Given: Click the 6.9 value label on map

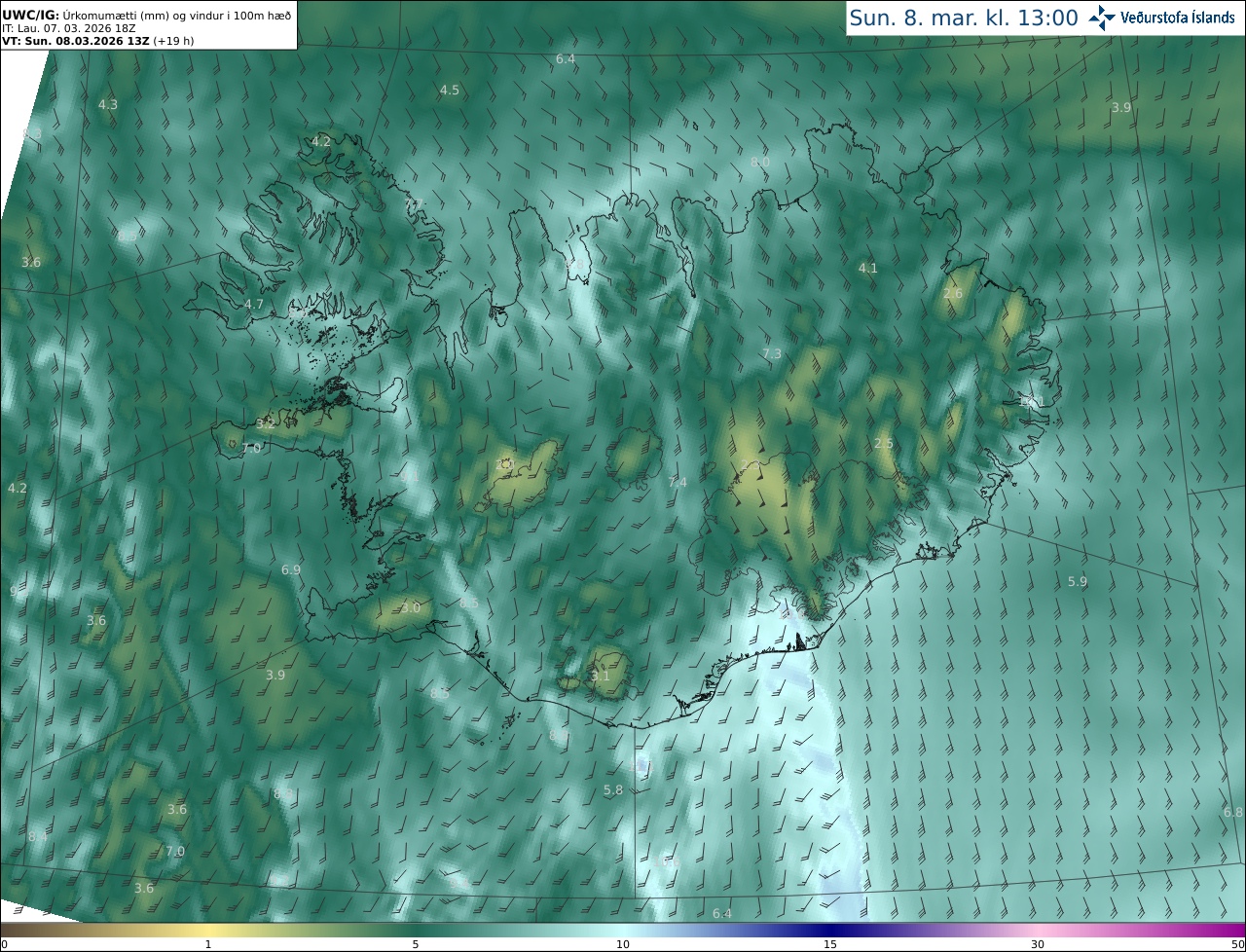Looking at the screenshot, I should (291, 569).
